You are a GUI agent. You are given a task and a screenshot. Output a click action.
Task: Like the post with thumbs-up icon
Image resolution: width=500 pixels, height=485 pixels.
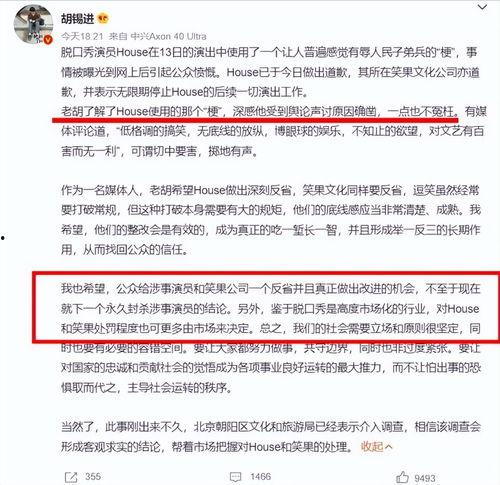[402, 477]
